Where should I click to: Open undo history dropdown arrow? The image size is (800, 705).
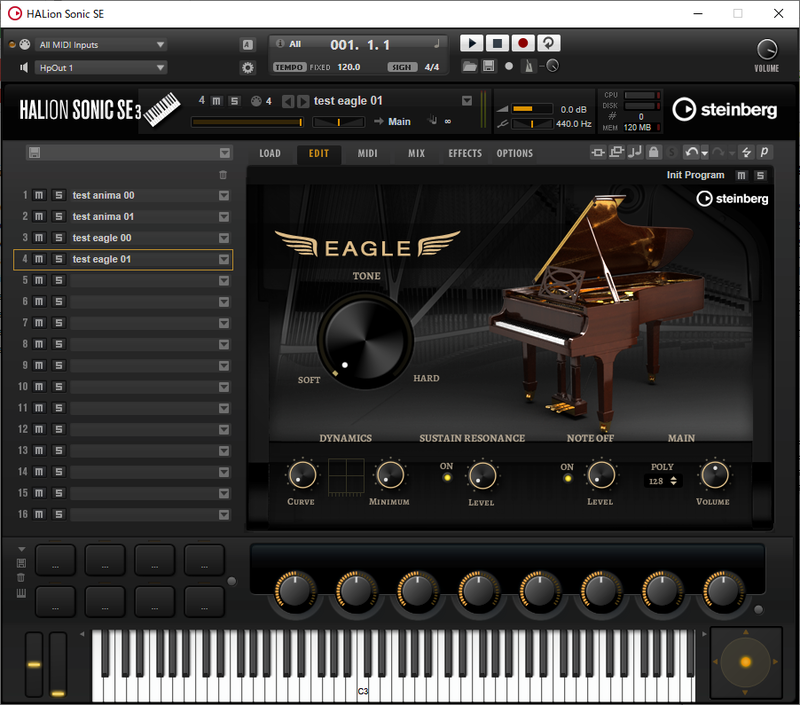[705, 153]
